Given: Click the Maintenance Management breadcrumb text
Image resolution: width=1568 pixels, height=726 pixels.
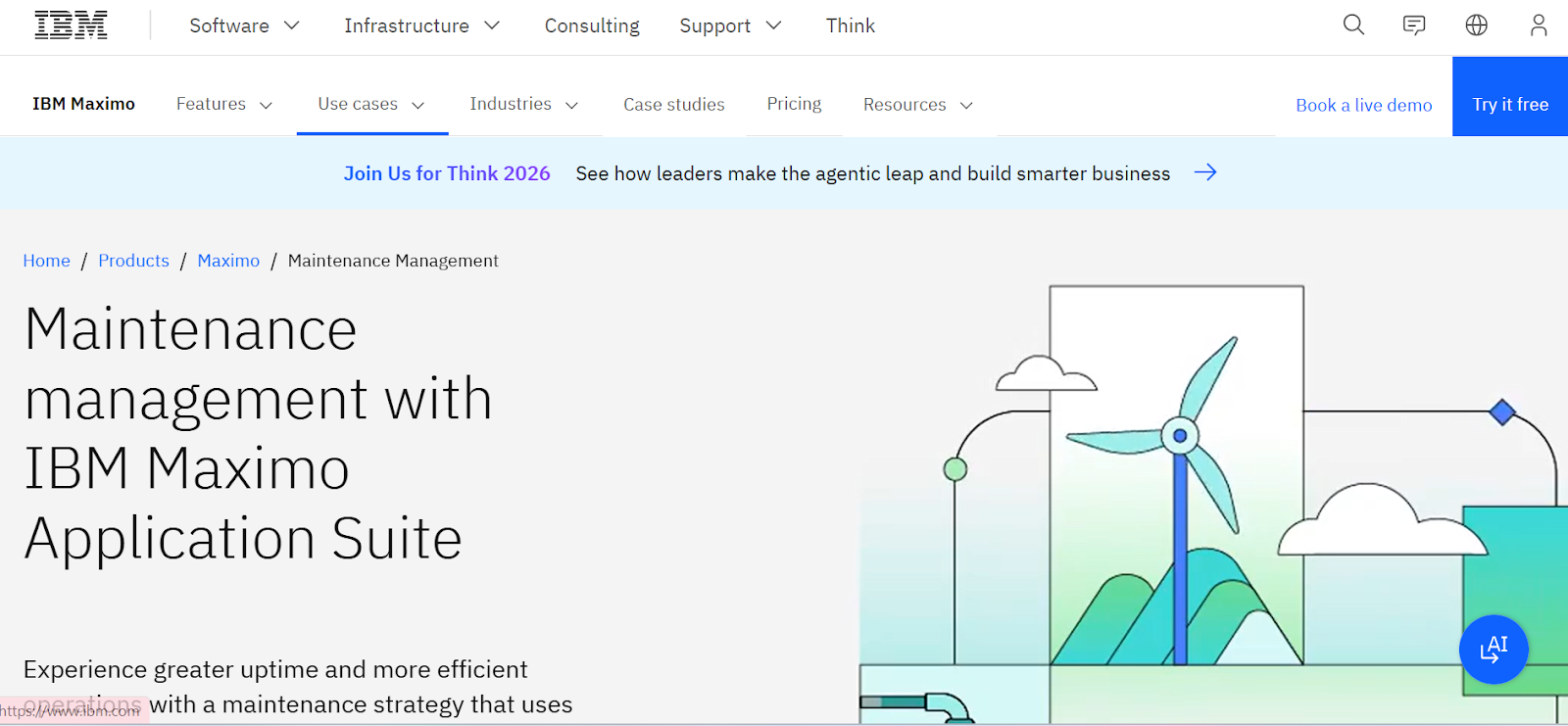Looking at the screenshot, I should click(x=393, y=261).
